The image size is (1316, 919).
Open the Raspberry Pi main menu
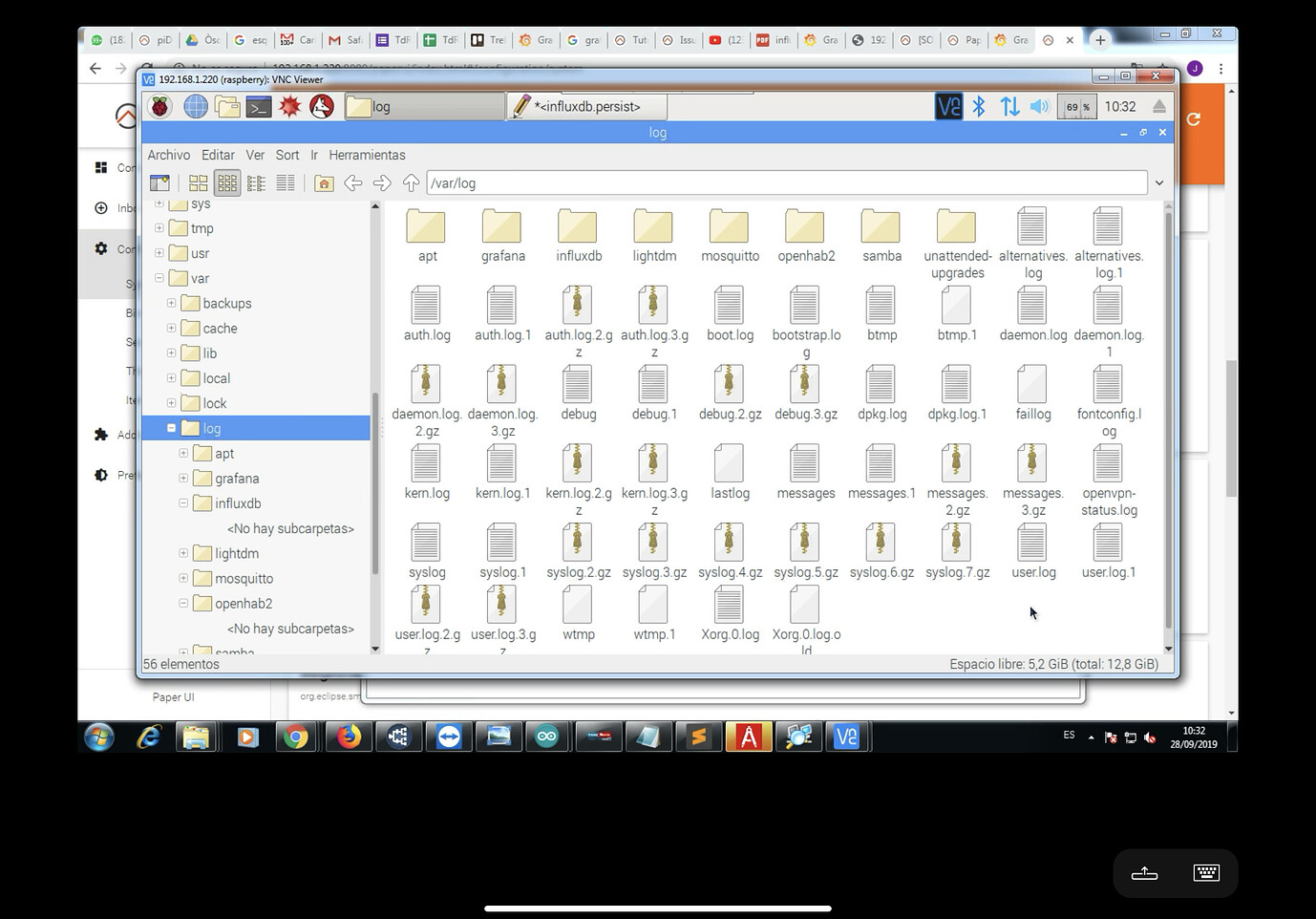coord(159,107)
